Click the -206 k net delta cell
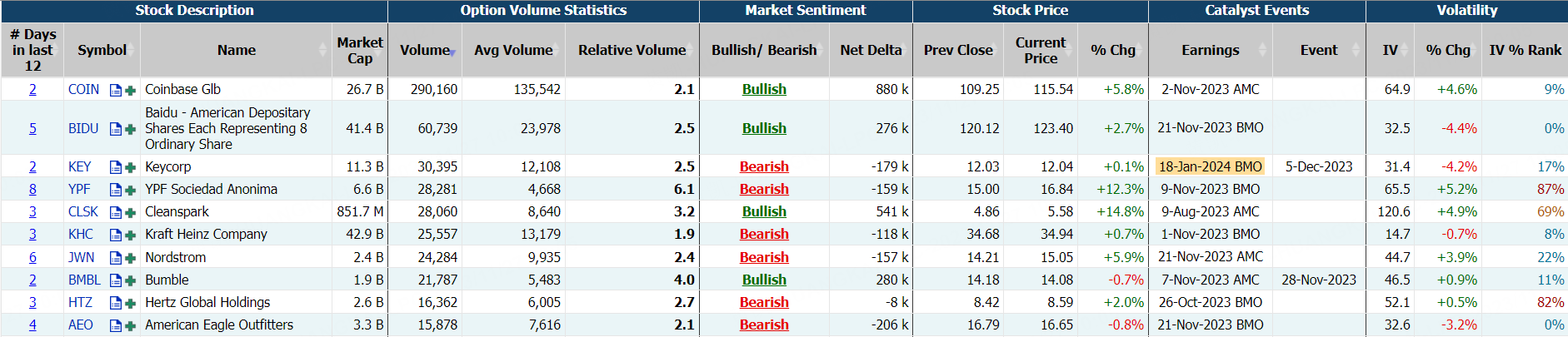1568x337 pixels. (x=871, y=325)
